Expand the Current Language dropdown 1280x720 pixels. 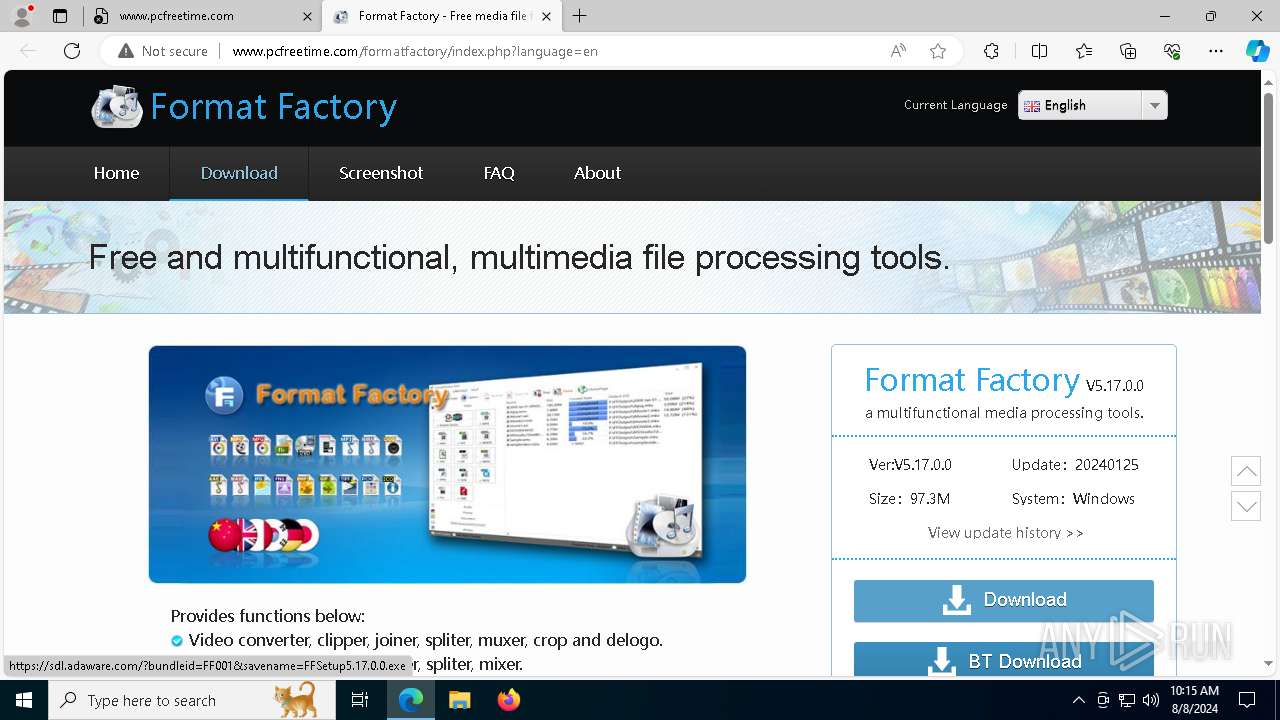(1092, 105)
